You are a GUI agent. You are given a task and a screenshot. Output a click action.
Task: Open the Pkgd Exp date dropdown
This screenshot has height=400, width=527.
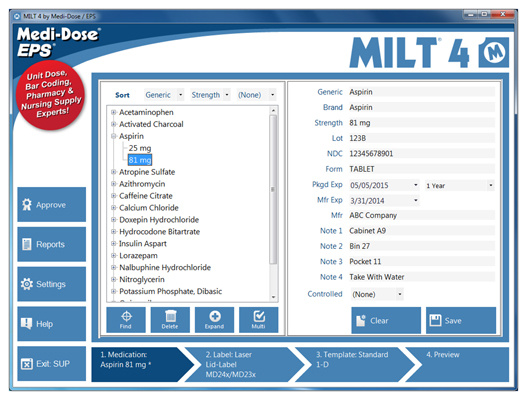[x=415, y=185]
